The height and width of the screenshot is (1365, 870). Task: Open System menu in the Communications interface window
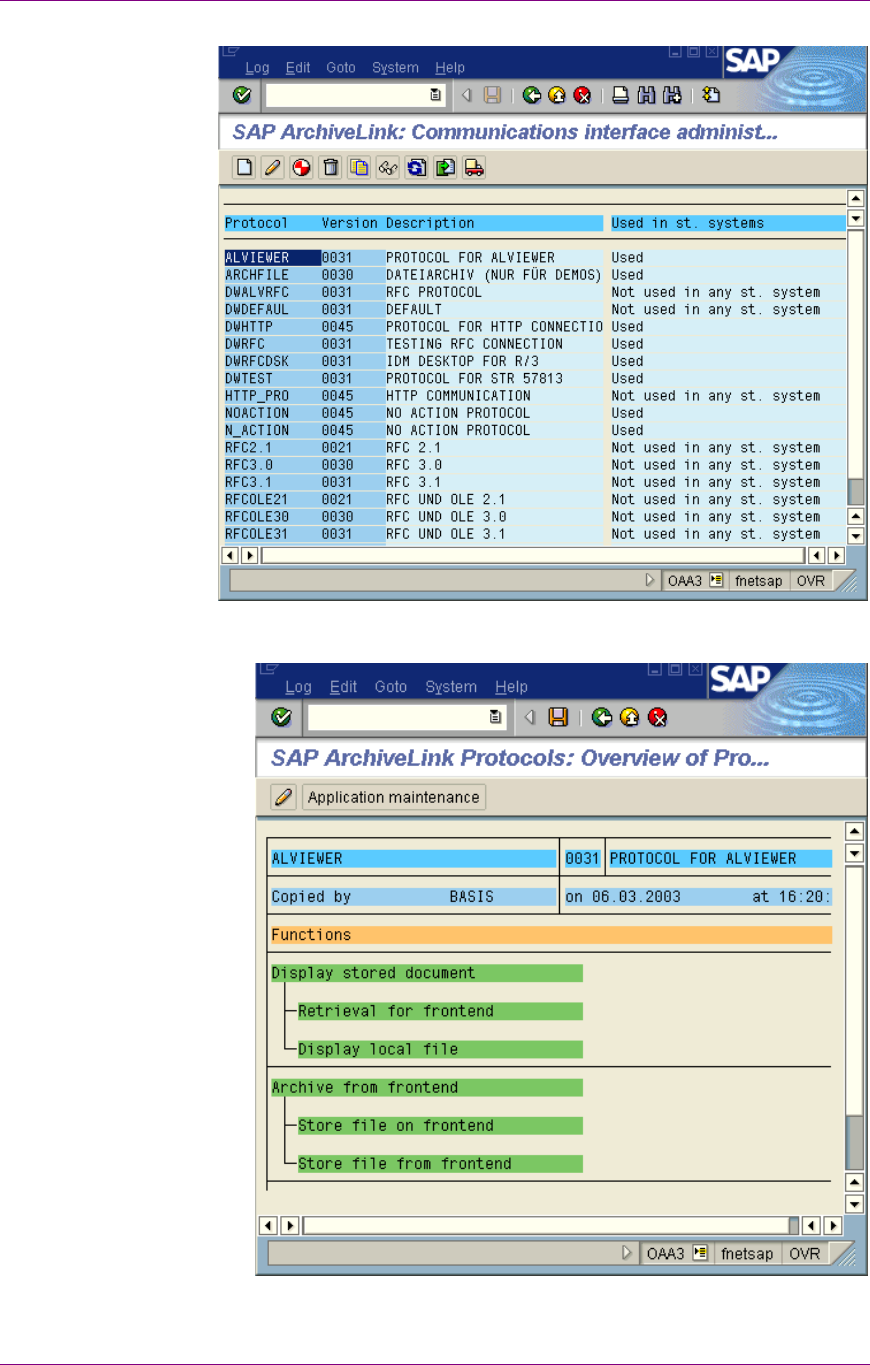395,68
